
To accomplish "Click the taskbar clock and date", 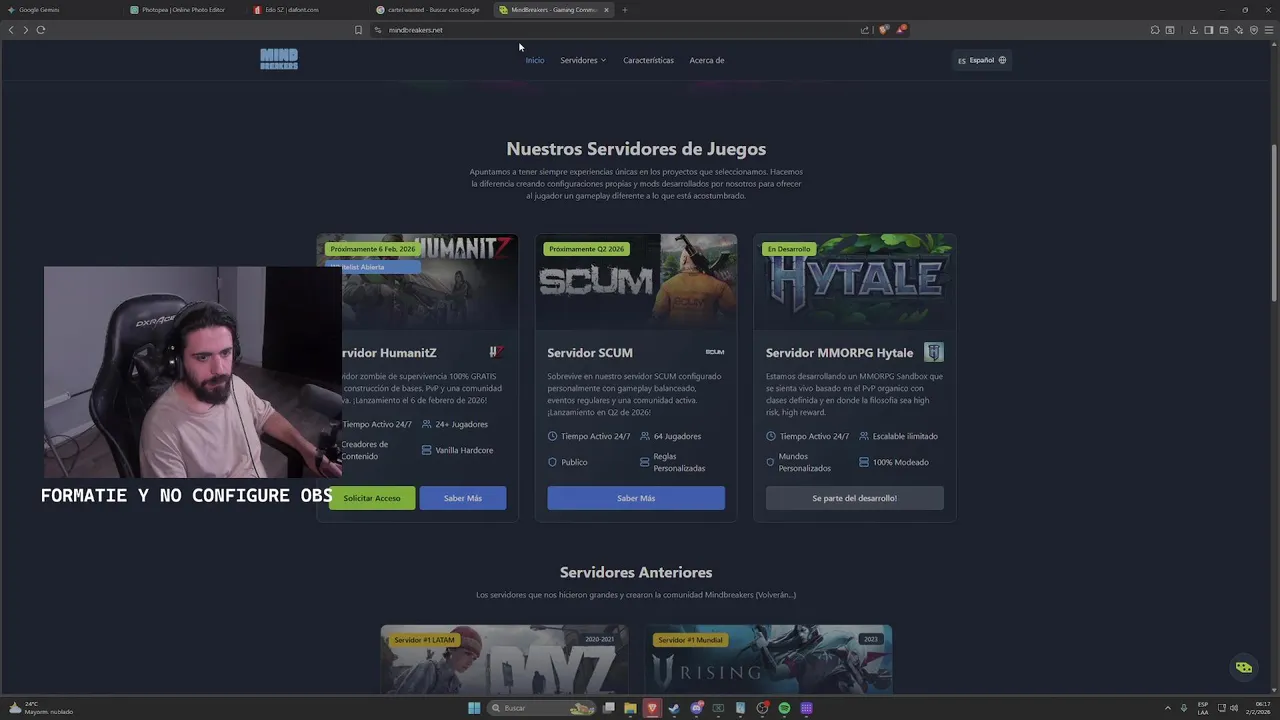I will pyautogui.click(x=1258, y=708).
